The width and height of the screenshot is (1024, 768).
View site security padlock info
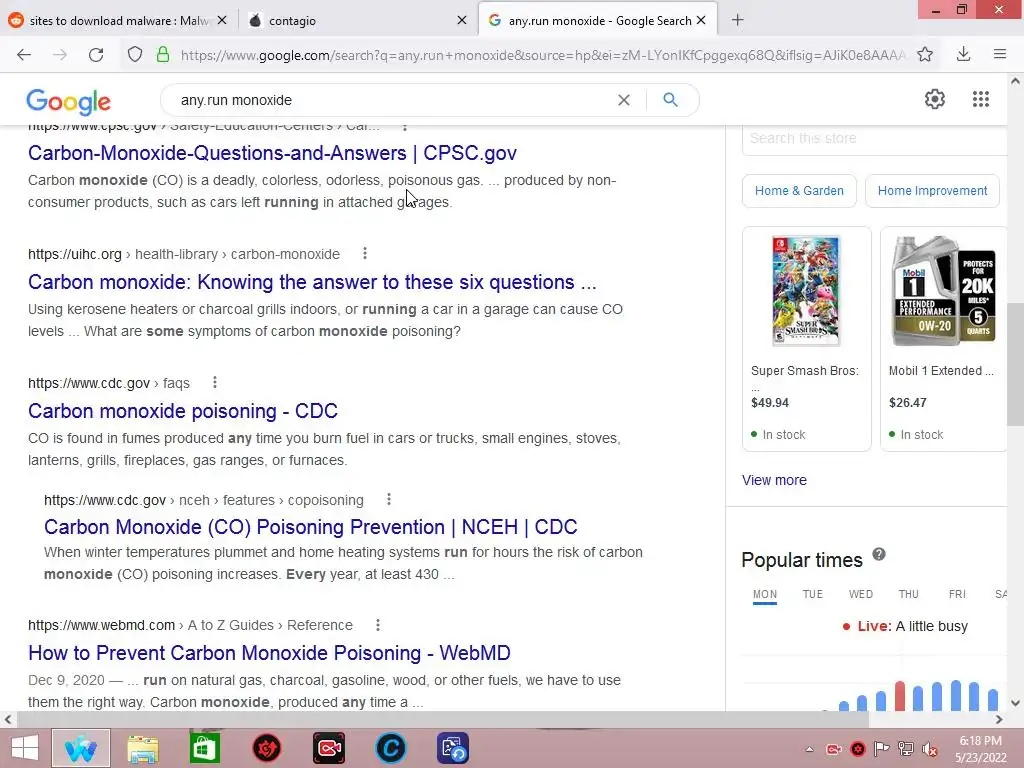(163, 55)
